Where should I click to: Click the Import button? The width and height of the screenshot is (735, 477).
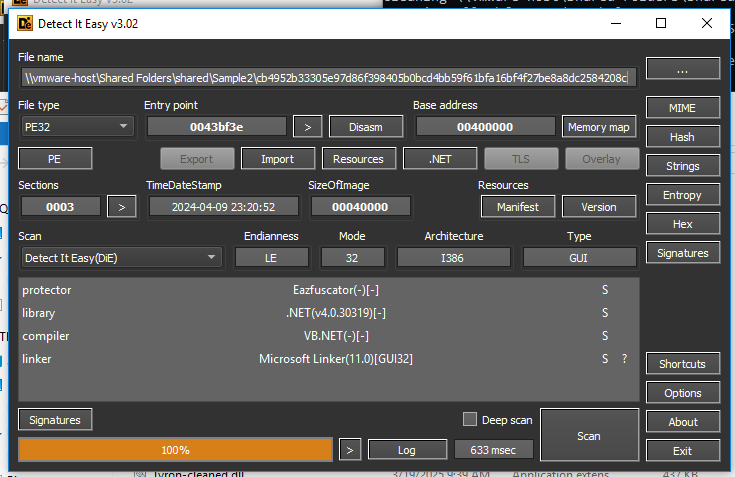tap(278, 159)
